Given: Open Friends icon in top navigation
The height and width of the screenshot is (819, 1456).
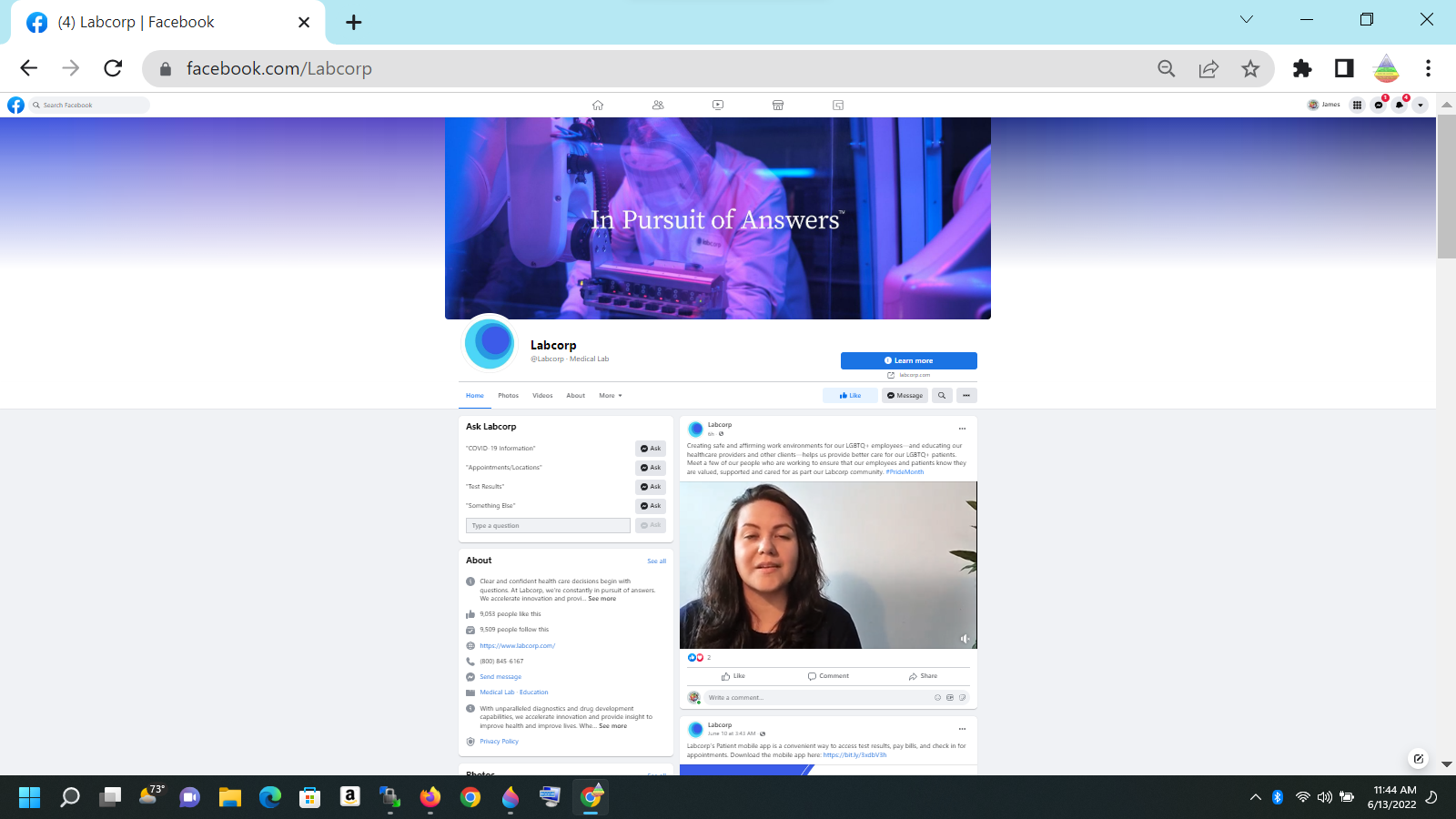Looking at the screenshot, I should [x=658, y=105].
